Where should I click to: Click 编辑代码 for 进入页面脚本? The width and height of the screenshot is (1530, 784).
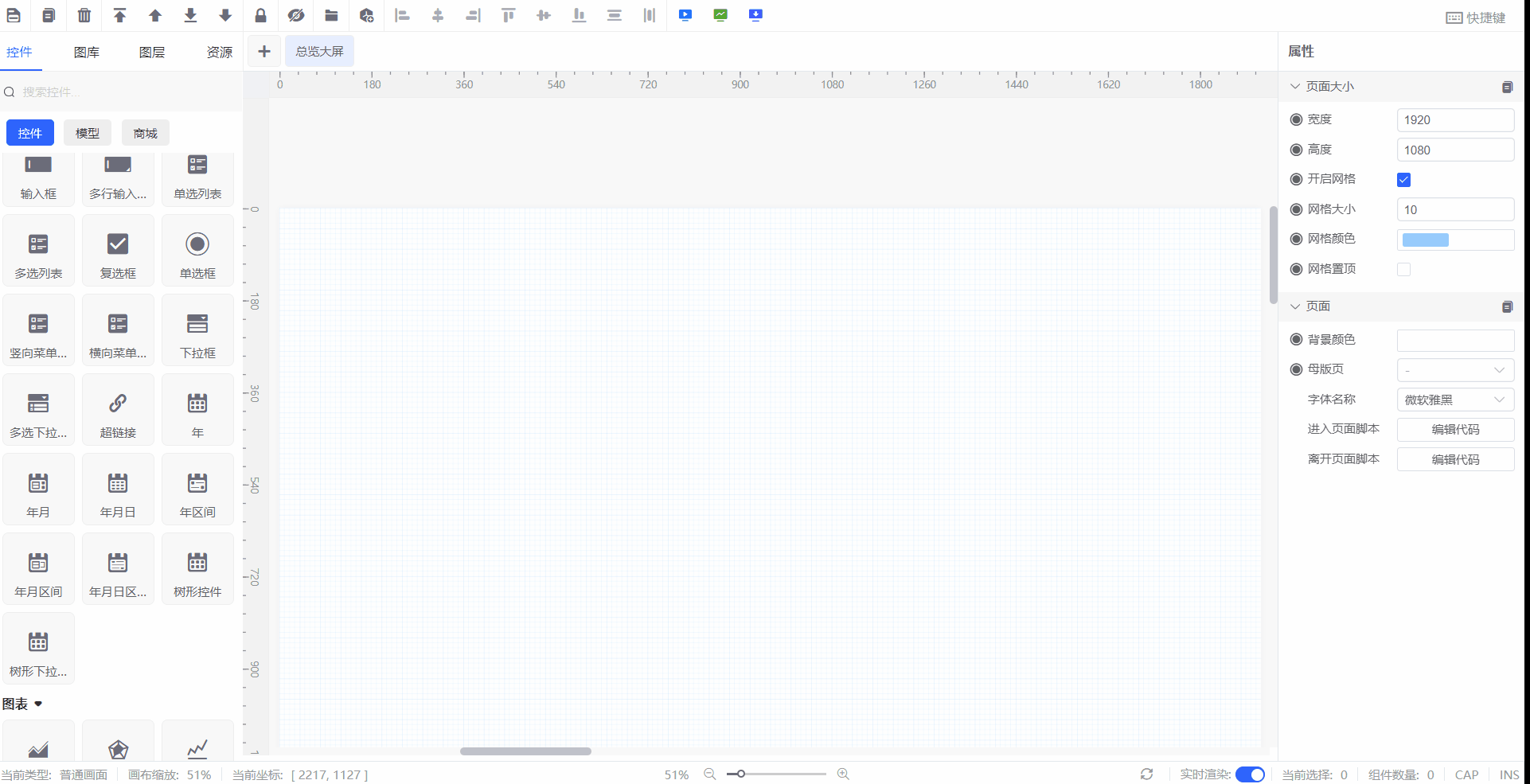point(1455,430)
